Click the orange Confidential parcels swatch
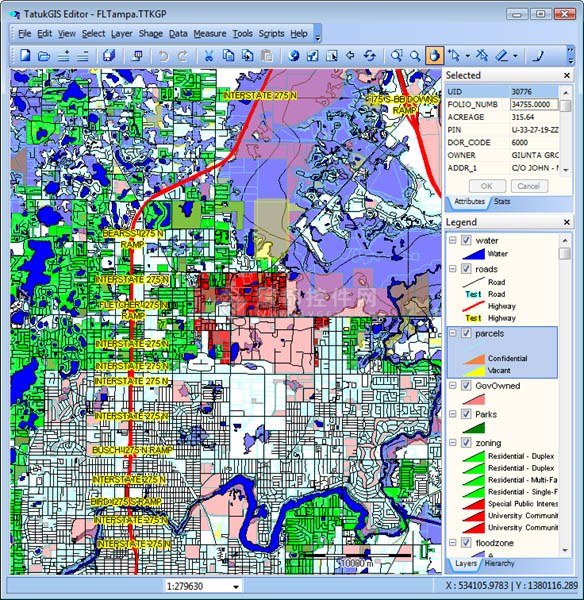 (x=474, y=359)
